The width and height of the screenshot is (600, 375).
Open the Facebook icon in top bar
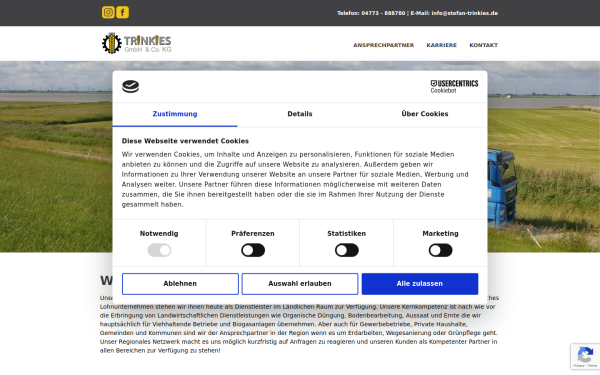(x=122, y=12)
